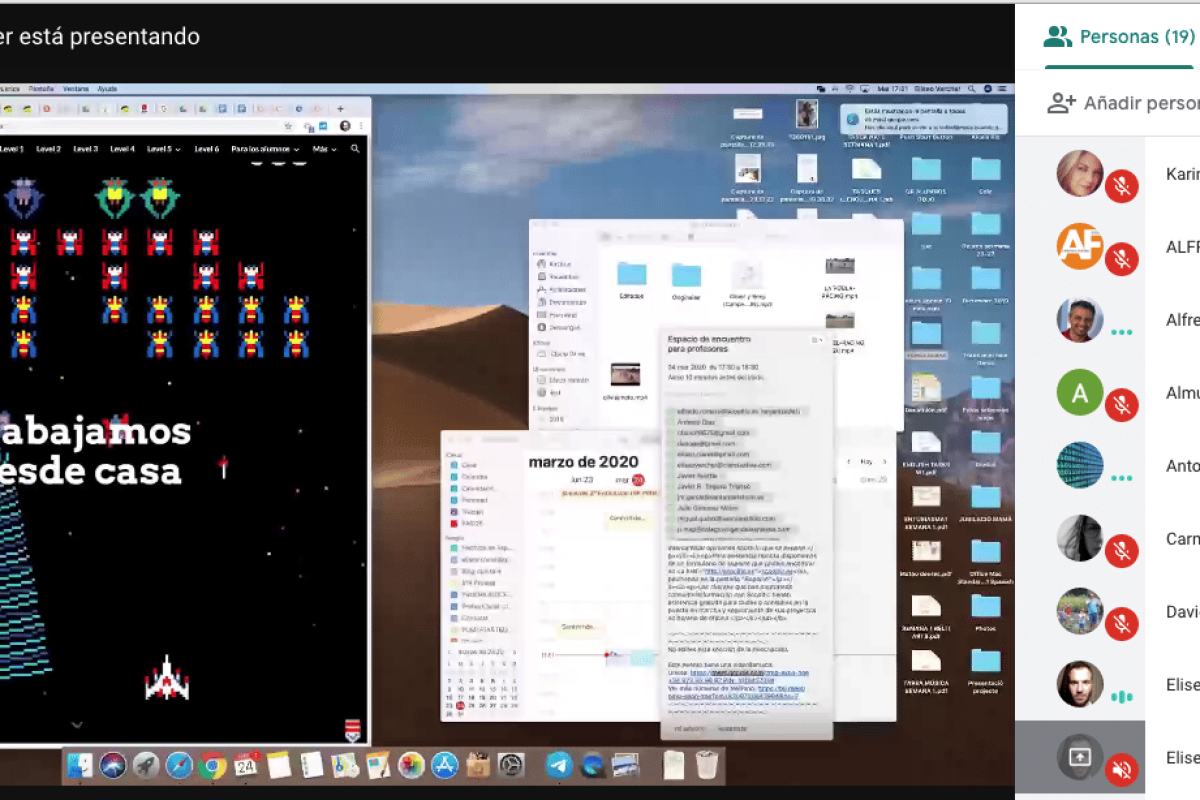Open Maps app in the dock

[x=345, y=766]
